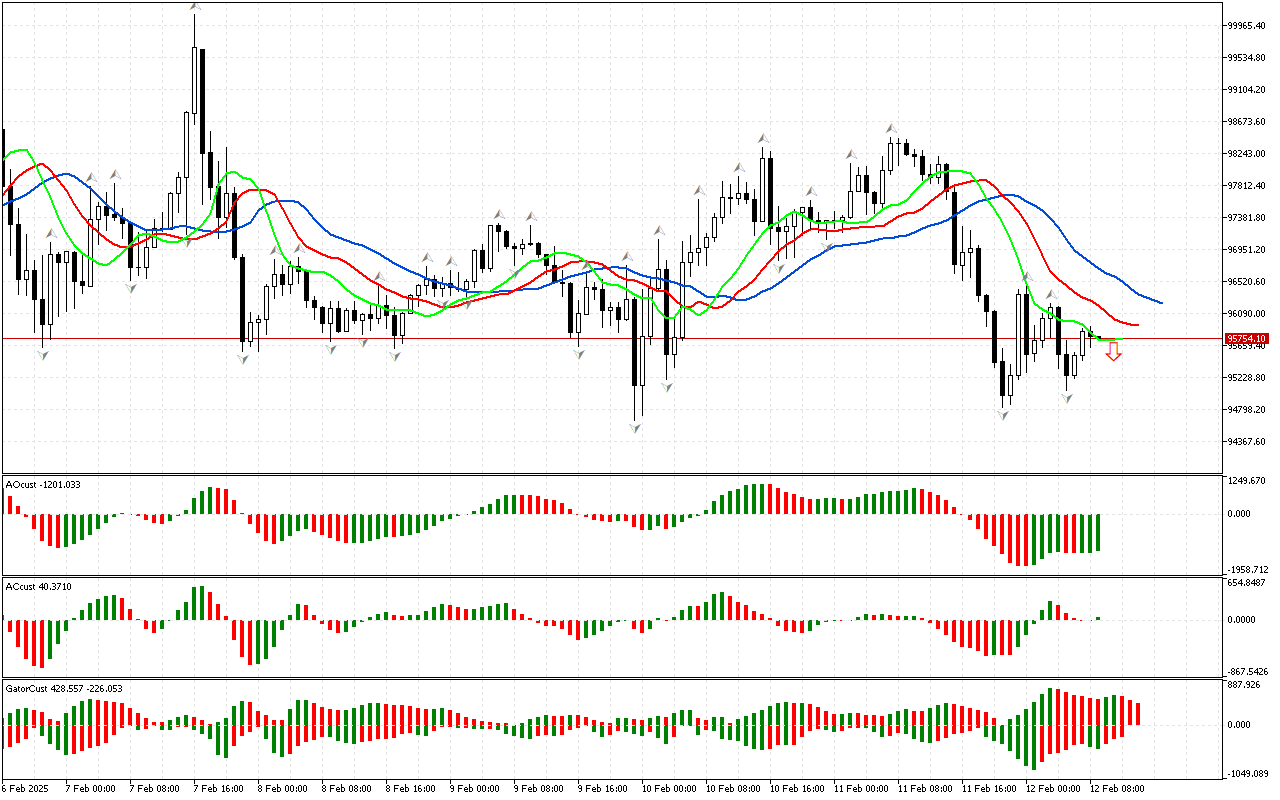The width and height of the screenshot is (1280, 800).
Task: Click price level 96951.20 on the scale
Action: pyautogui.click(x=1248, y=250)
